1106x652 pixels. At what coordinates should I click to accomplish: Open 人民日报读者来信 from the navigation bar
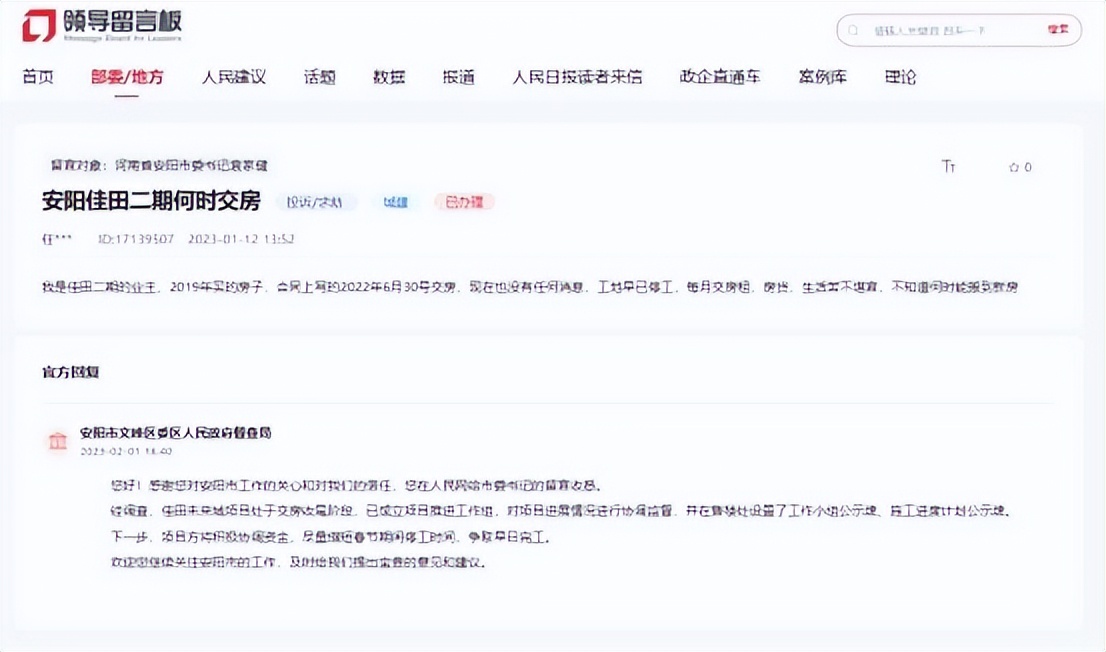tap(576, 77)
